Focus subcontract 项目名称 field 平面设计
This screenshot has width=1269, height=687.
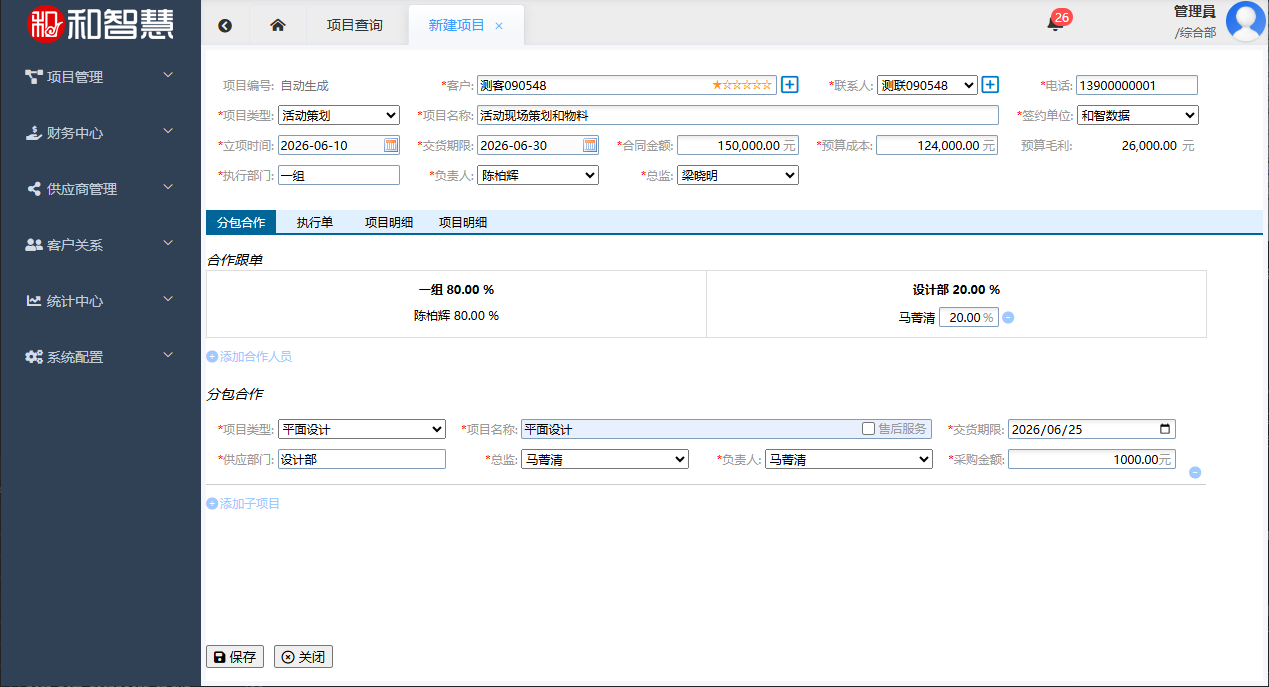[x=726, y=429]
